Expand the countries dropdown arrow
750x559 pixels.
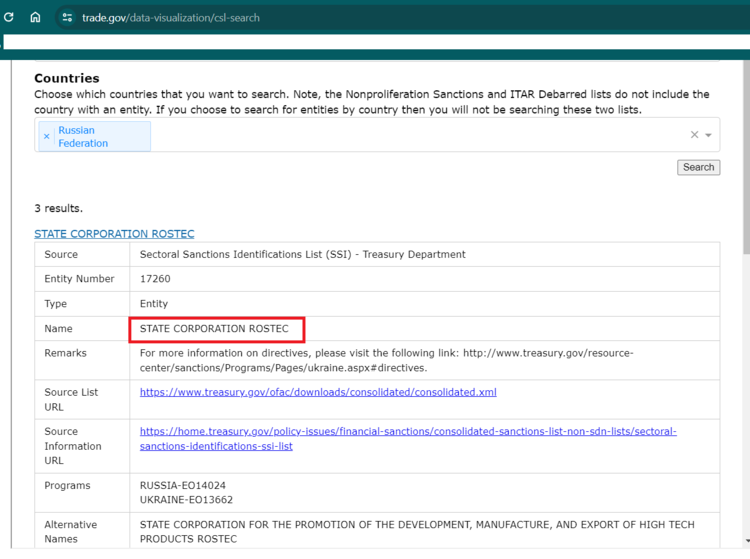coord(709,135)
